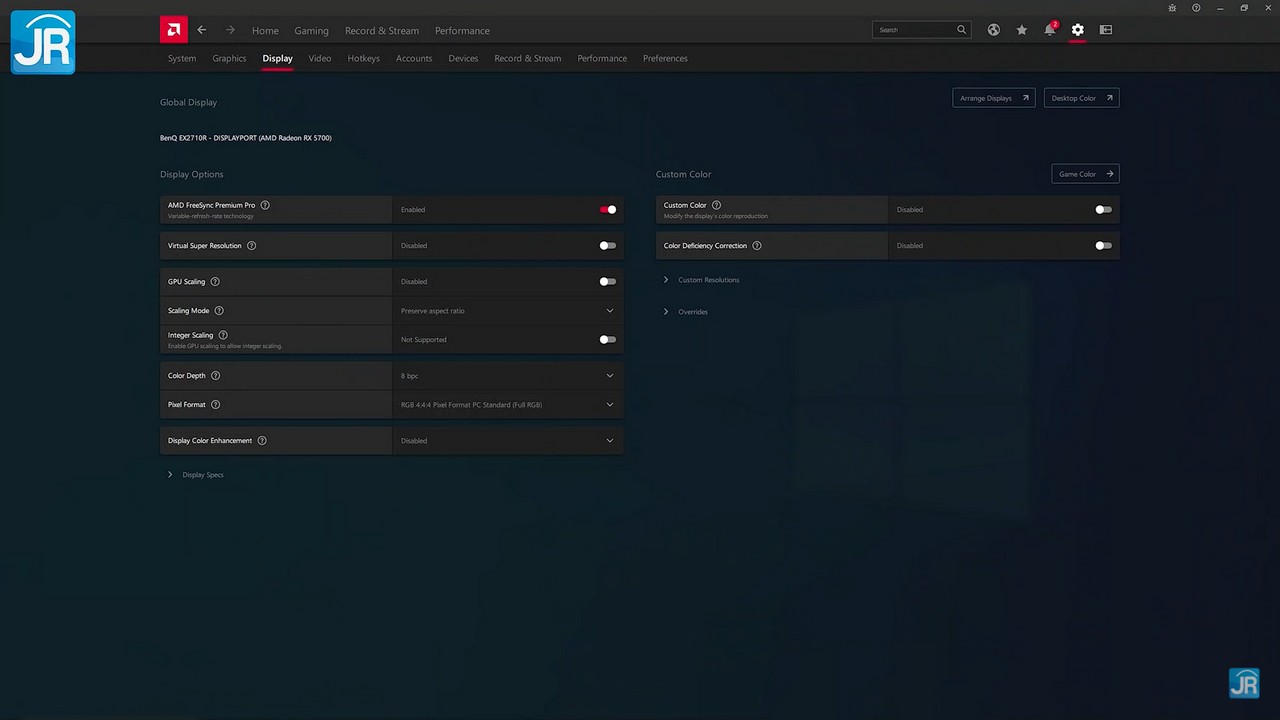The image size is (1280, 720).
Task: Click the AMD logo home icon
Action: tap(174, 30)
